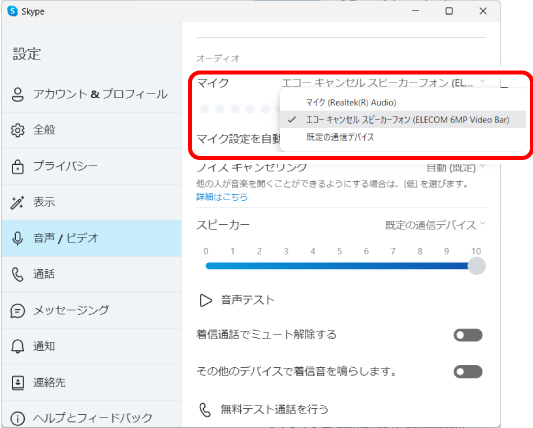Click the 設定 heading
Image resolution: width=533 pixels, height=428 pixels.
point(27,54)
